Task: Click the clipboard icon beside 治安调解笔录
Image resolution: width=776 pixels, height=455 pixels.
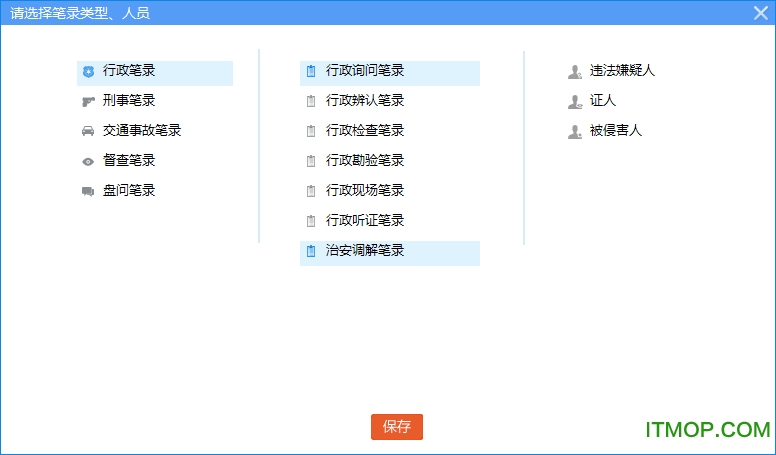Action: click(x=311, y=251)
